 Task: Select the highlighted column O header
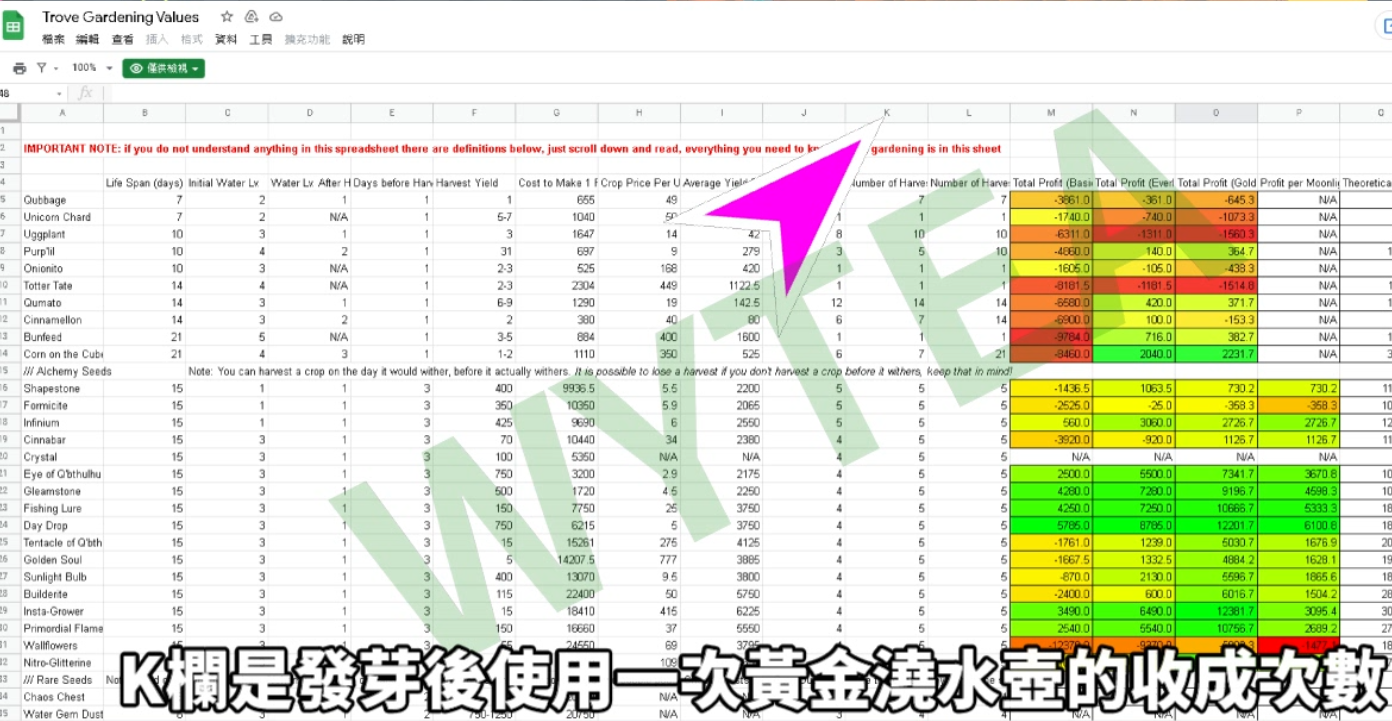(1216, 113)
